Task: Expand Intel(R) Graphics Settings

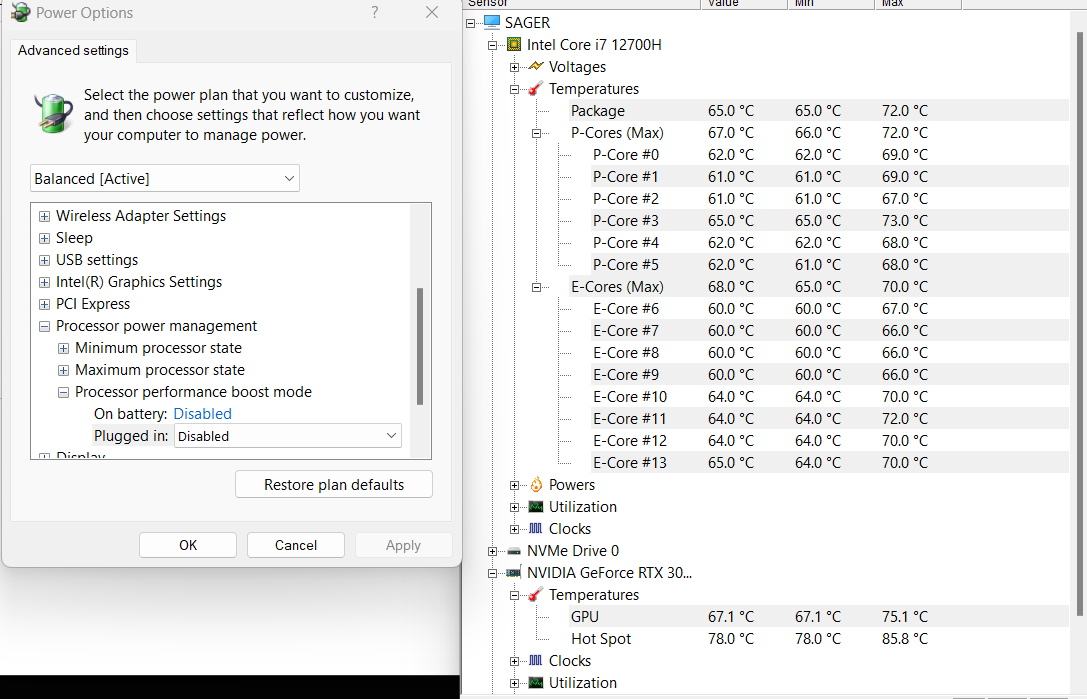Action: pyautogui.click(x=44, y=282)
